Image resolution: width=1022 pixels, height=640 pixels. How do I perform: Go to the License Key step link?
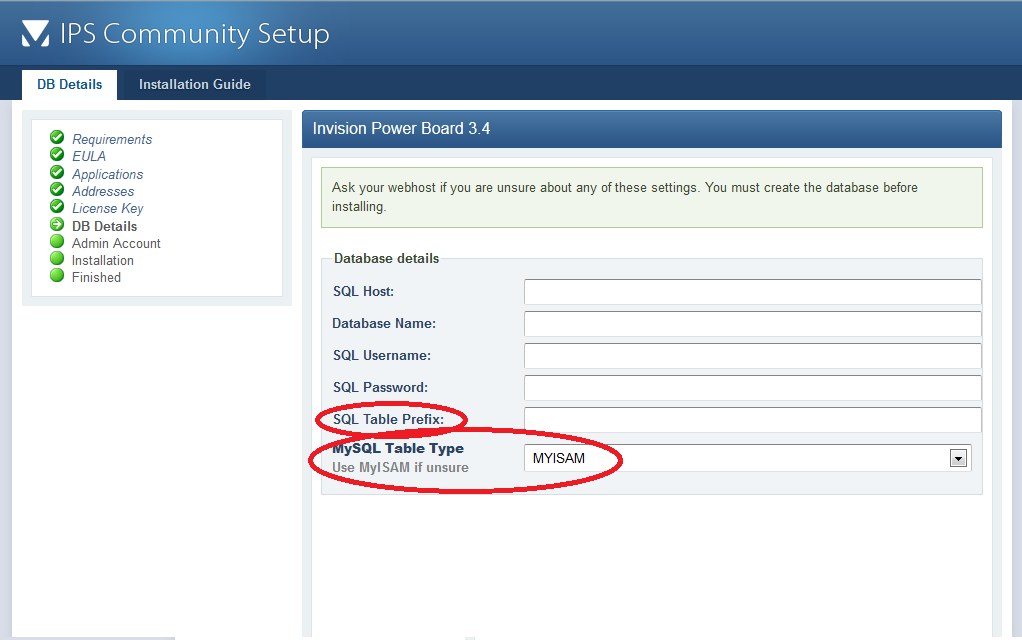[x=108, y=209]
